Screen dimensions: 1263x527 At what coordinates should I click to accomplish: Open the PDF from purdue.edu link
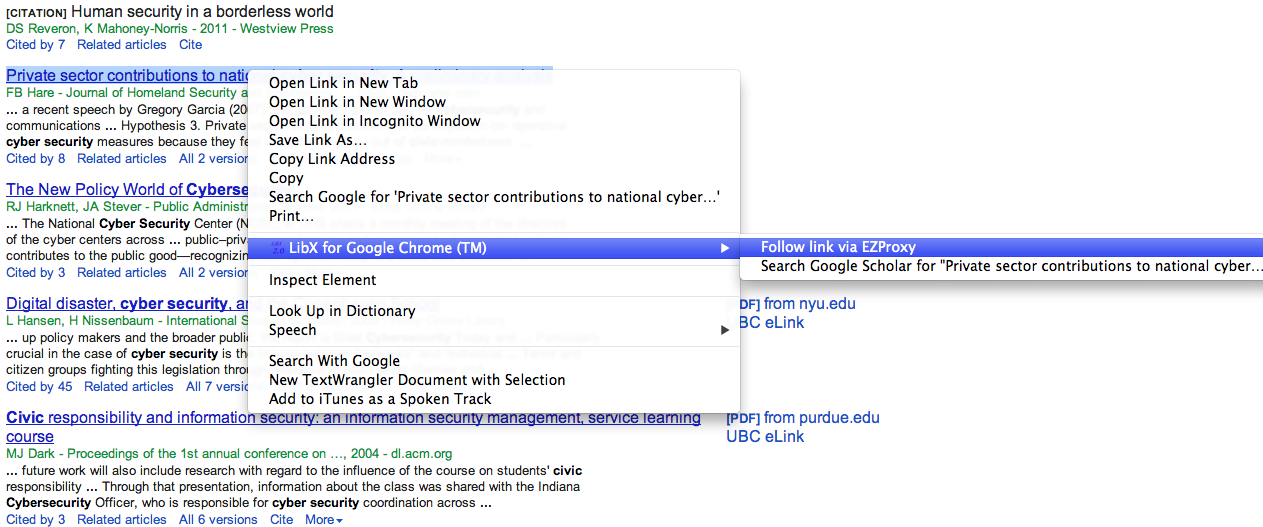point(803,418)
